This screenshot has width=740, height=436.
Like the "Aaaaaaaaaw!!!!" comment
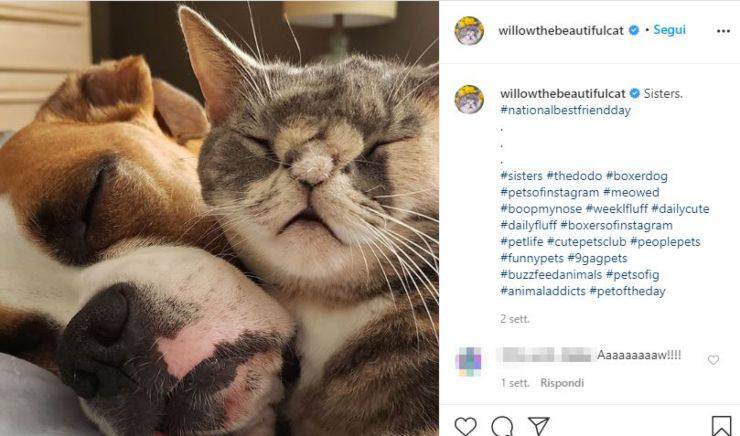pos(713,360)
